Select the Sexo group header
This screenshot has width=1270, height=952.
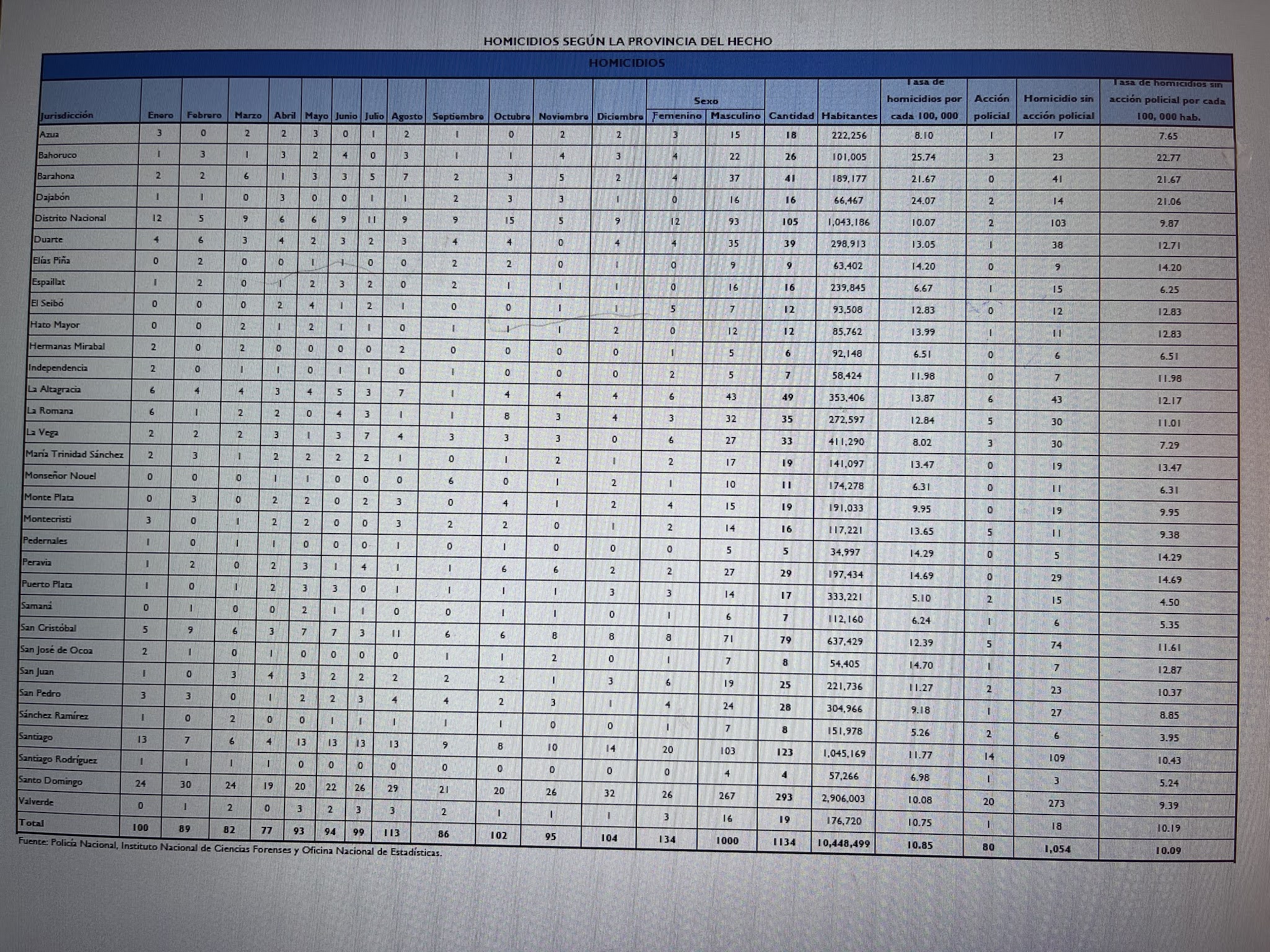[x=706, y=100]
